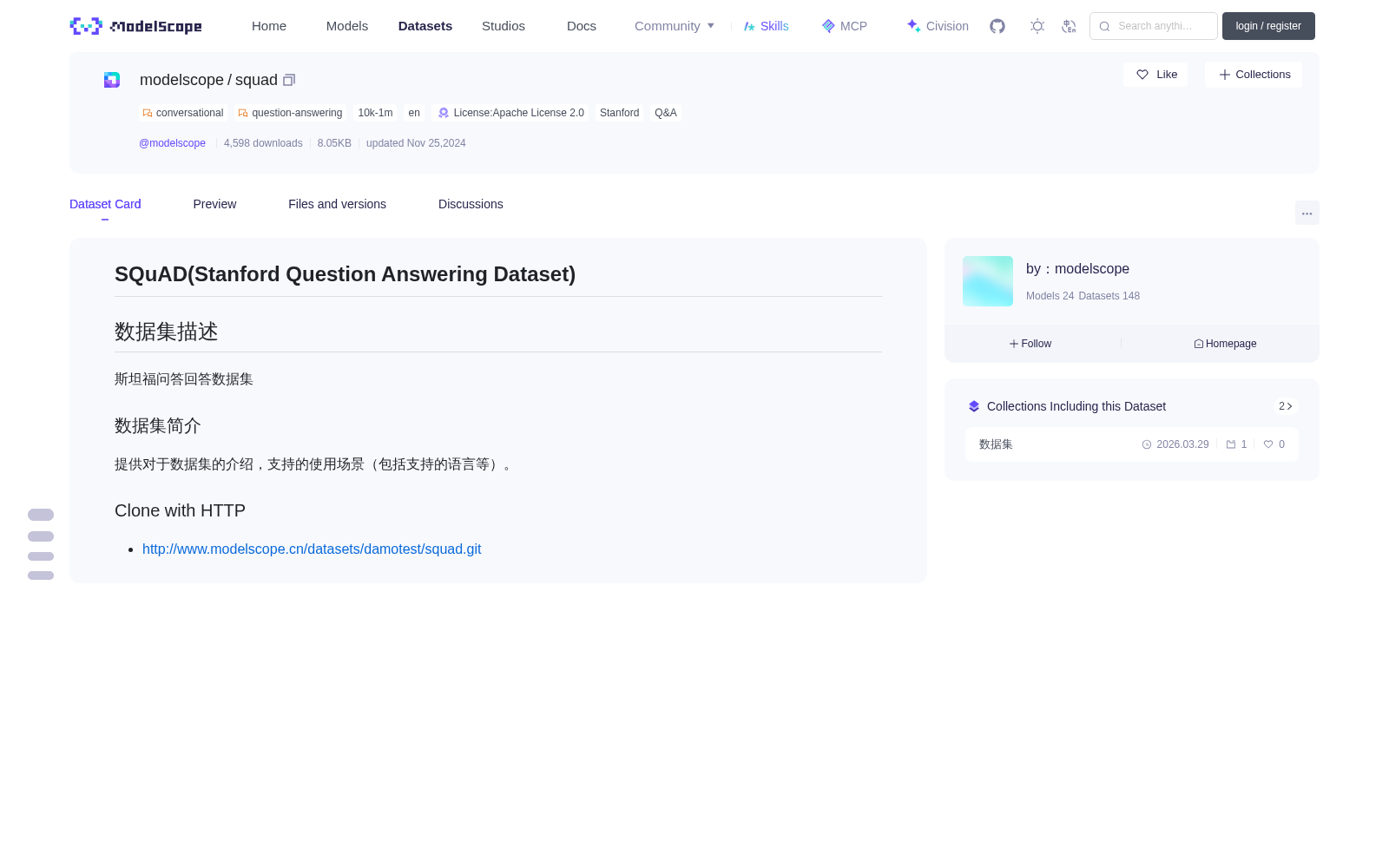Screen dimensions: 1389x868
Task: Open the three-dots more options menu
Action: (x=1307, y=214)
